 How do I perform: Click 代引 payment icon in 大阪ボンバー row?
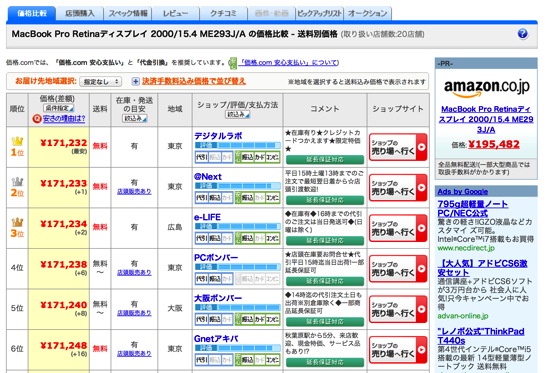(x=201, y=319)
